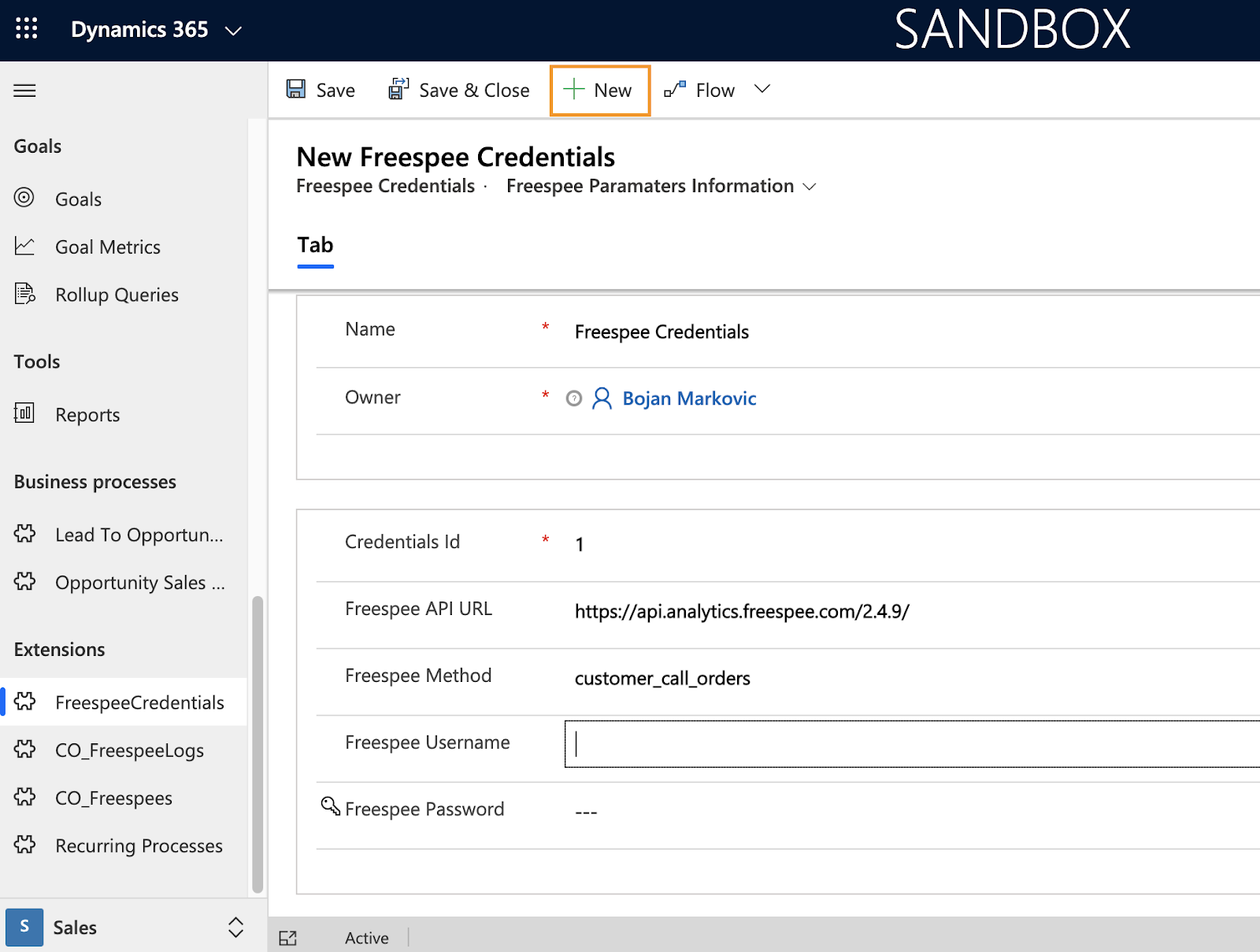Screen dimensions: 1260x952
Task: Click icon beside Opportunity Sales ...
Action: 24,581
